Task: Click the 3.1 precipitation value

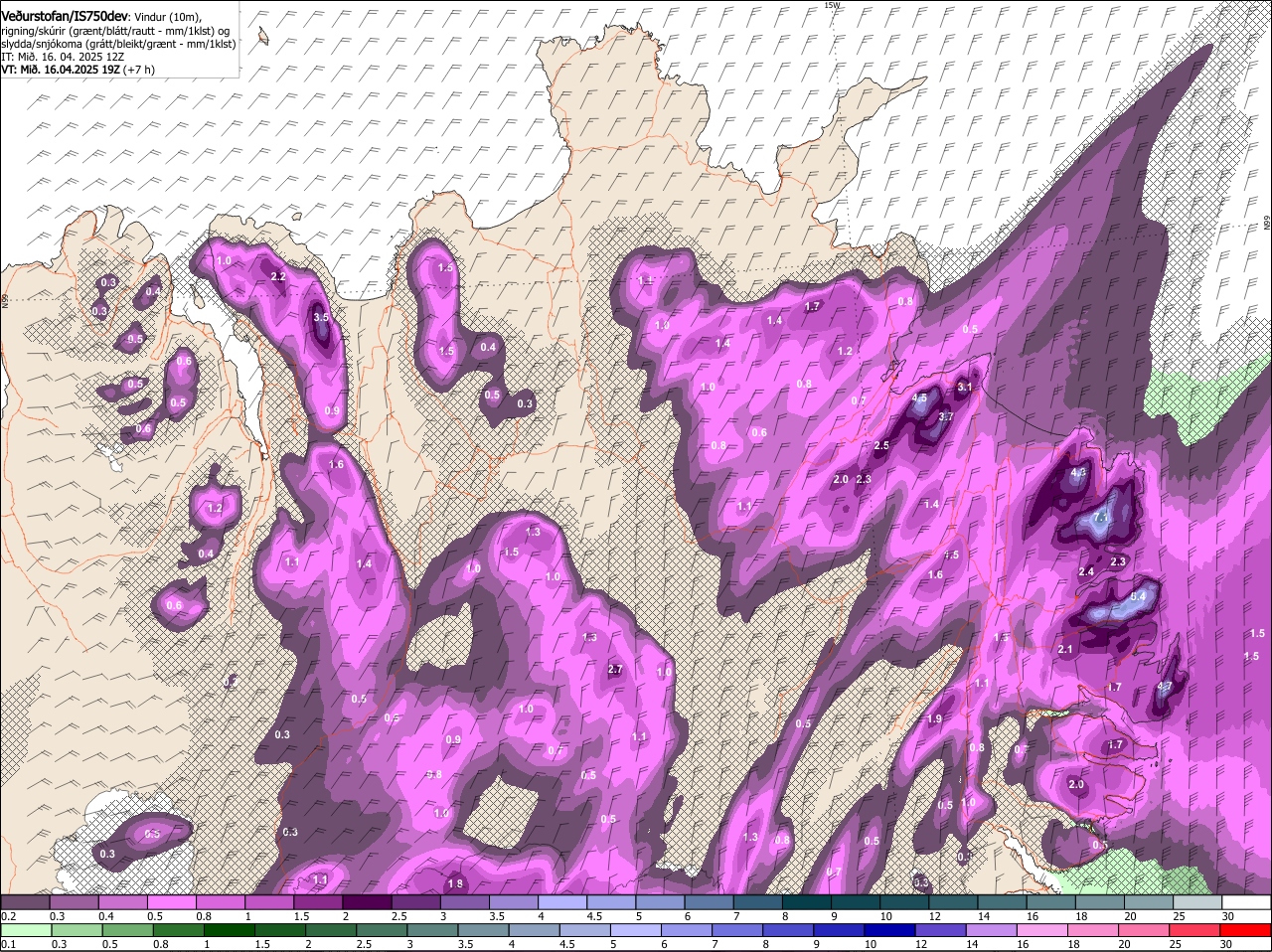Action: [965, 387]
